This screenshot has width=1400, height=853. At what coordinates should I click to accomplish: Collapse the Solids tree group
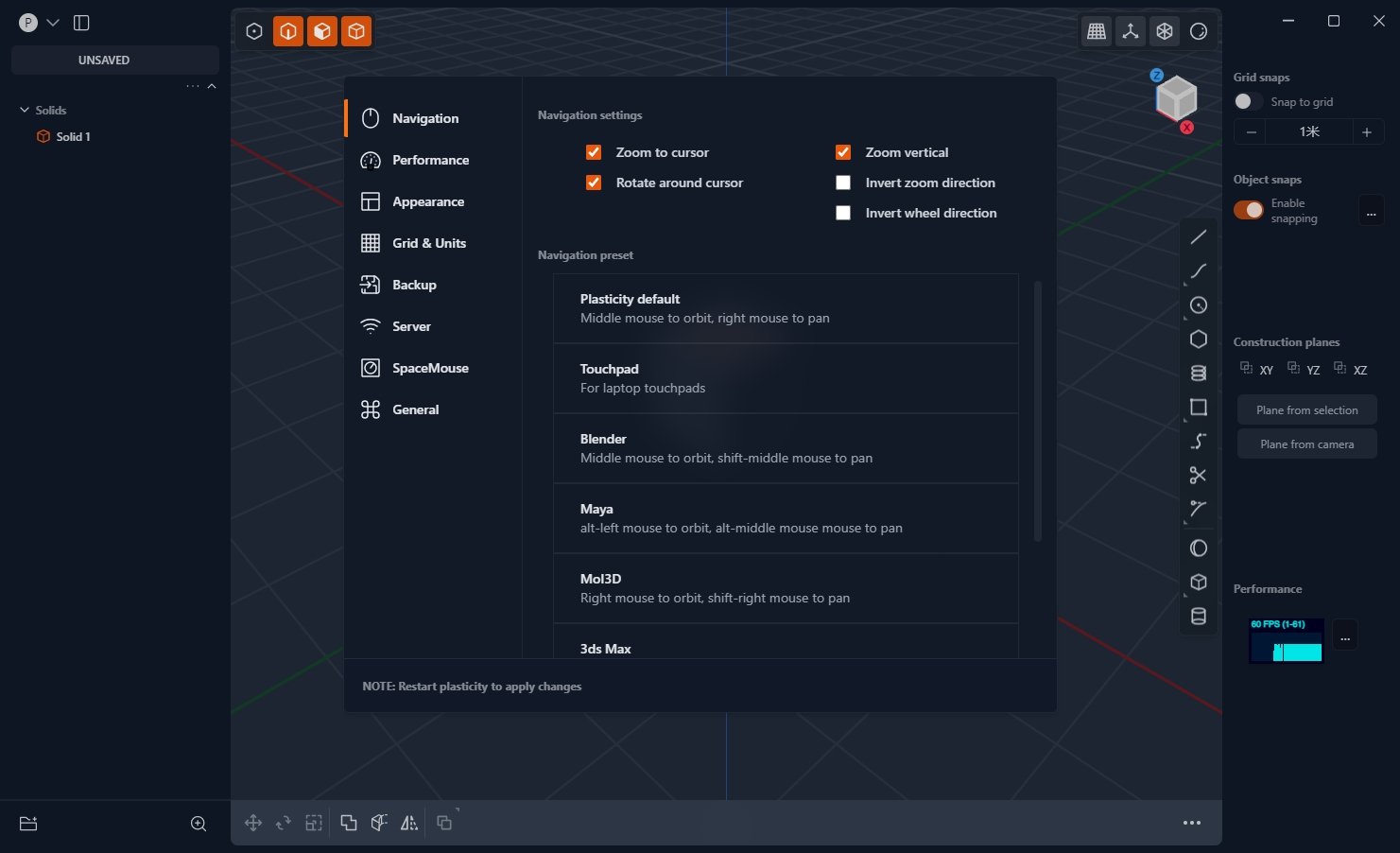click(25, 110)
